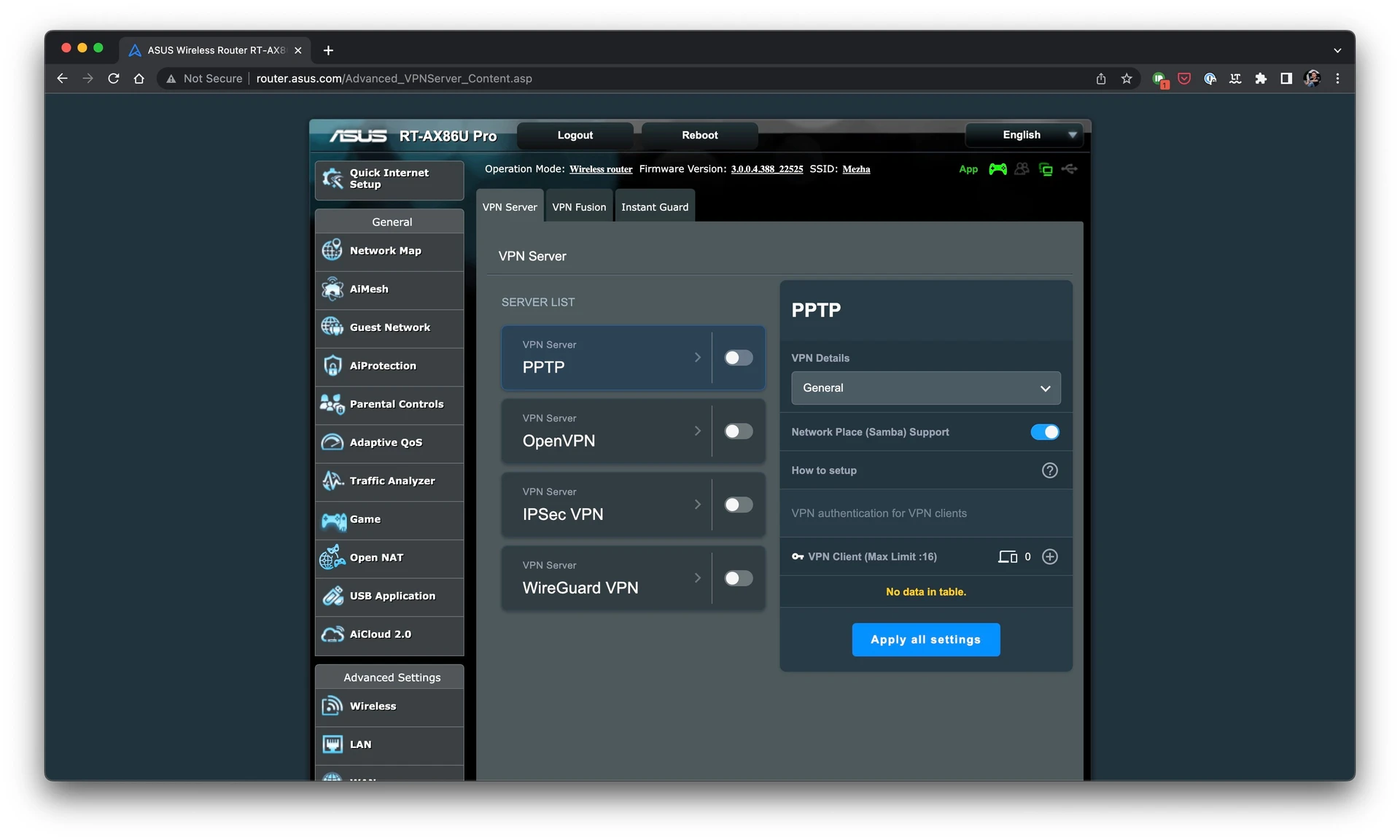1400x840 pixels.
Task: Open firmware version 3.0.0.4.388_22525 link
Action: click(766, 169)
